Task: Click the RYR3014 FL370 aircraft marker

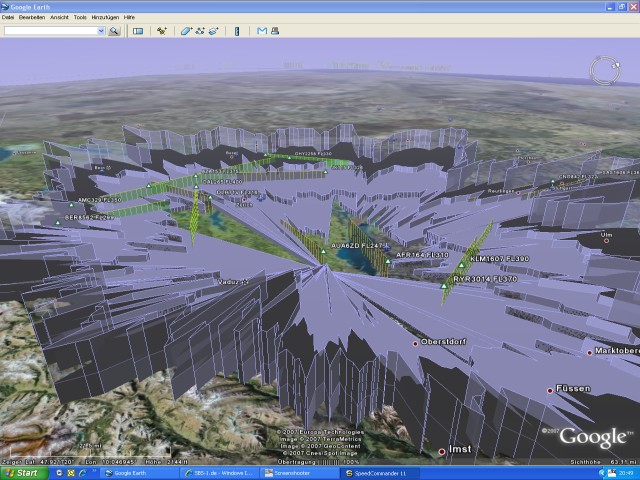Action: tap(444, 286)
